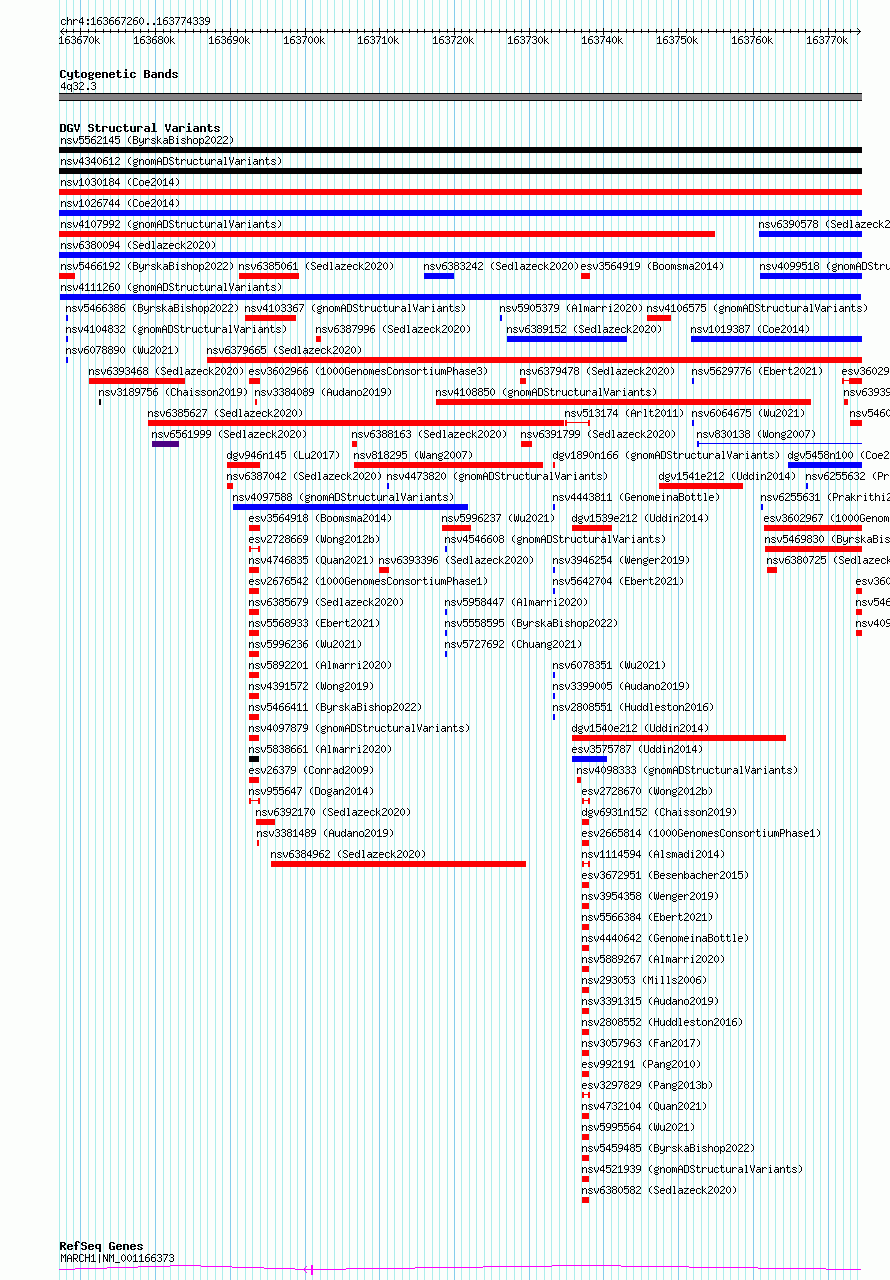This screenshot has width=890, height=1280.
Task: Click the 163750k ruler tick label
Action: click(678, 40)
